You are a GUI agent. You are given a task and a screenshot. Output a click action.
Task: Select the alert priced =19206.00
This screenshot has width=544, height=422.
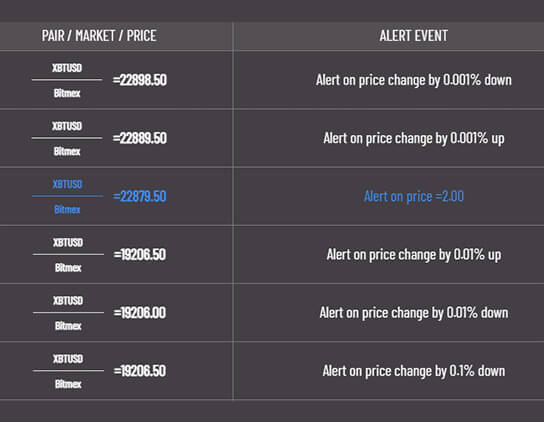[x=139, y=313]
